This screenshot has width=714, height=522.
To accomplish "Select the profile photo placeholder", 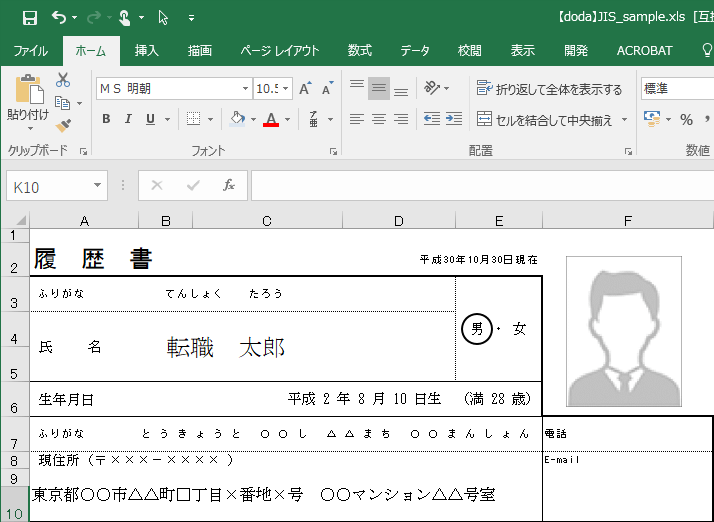I will (x=624, y=331).
